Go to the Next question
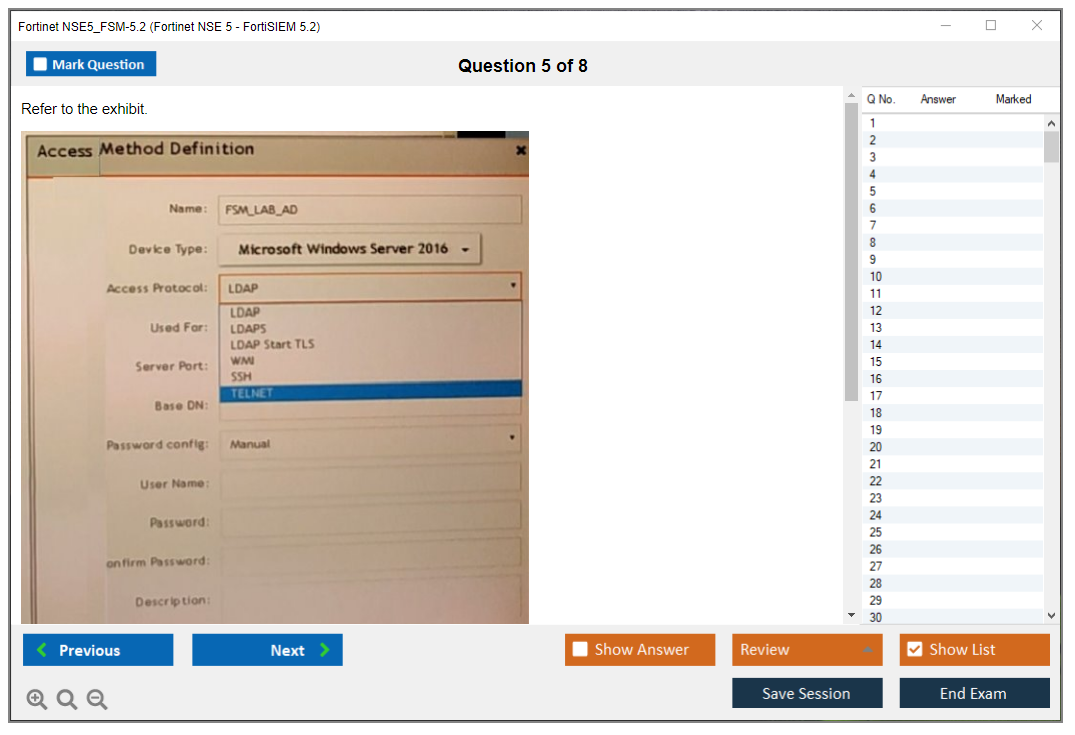This screenshot has width=1075, height=735. coord(267,650)
